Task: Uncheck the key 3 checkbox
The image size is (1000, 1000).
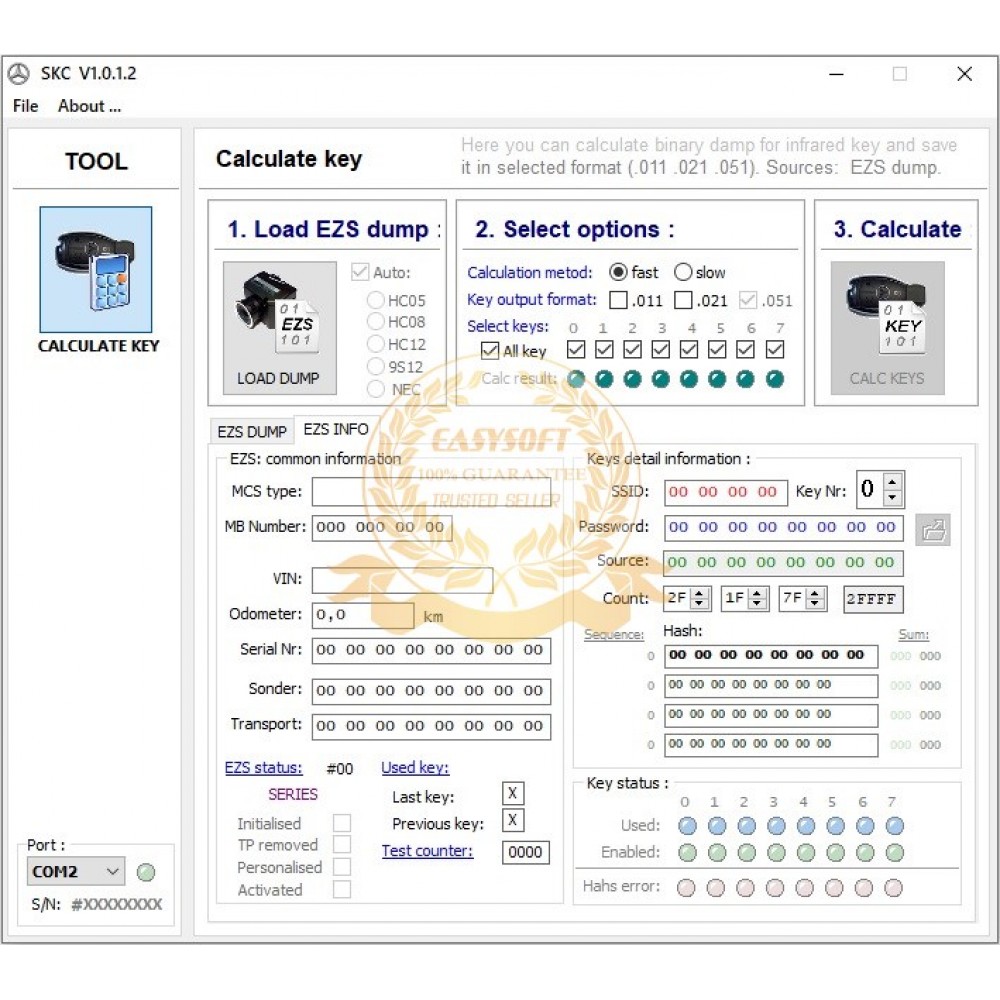Action: [x=661, y=349]
